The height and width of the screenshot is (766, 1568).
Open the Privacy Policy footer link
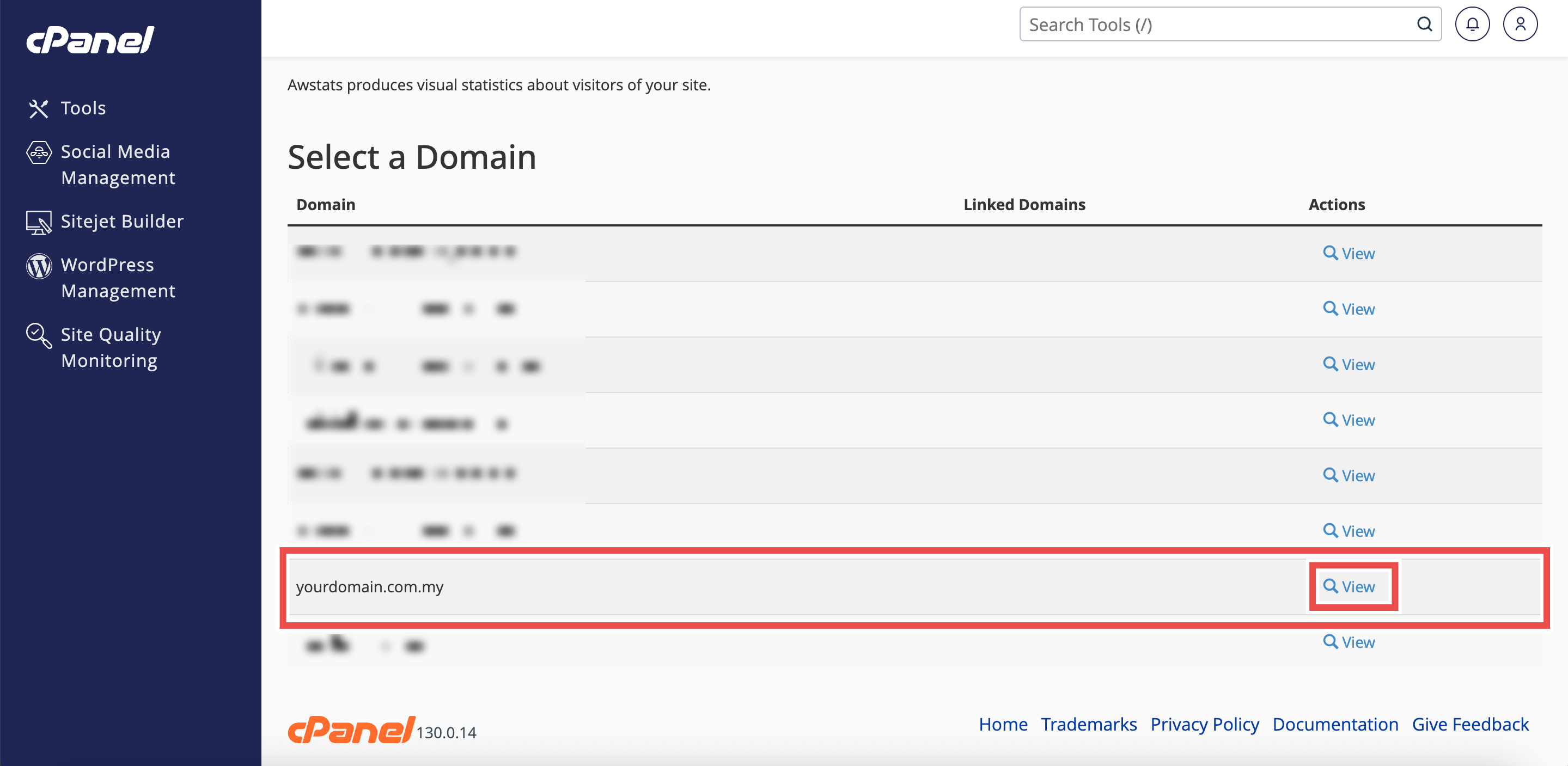pyautogui.click(x=1204, y=724)
